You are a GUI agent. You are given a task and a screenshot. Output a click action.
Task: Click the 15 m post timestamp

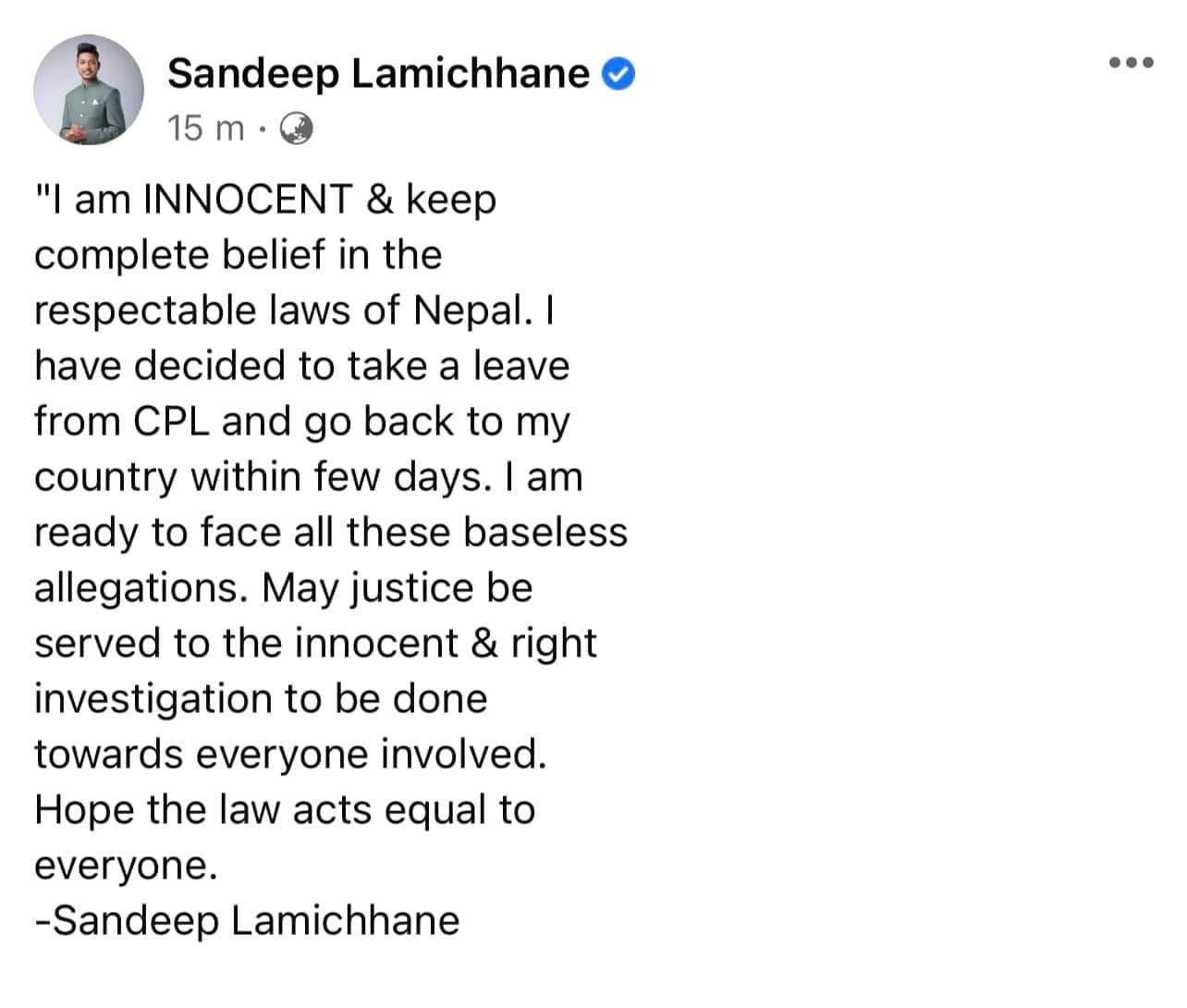(x=206, y=129)
